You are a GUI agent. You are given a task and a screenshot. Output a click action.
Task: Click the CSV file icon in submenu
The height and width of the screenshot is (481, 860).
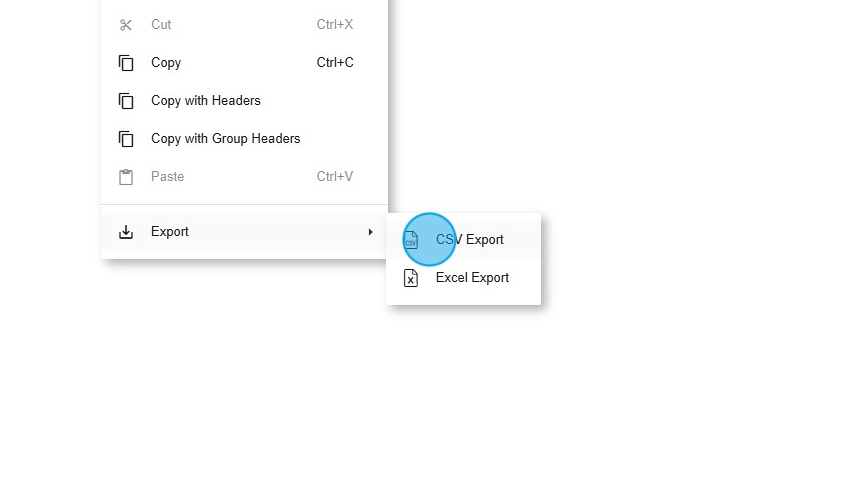[411, 240]
